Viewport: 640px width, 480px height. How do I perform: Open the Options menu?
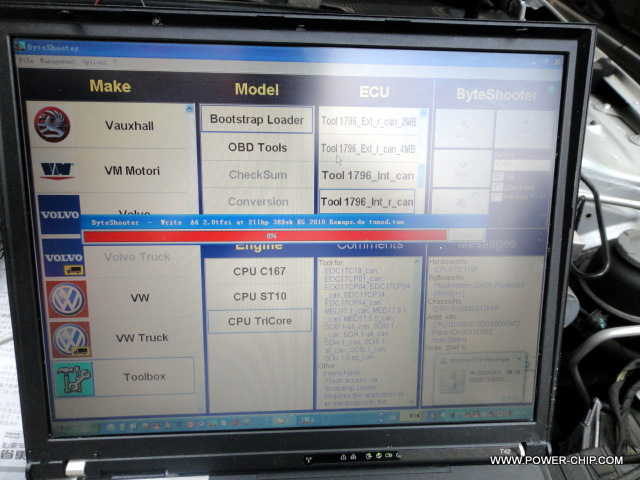[94, 62]
